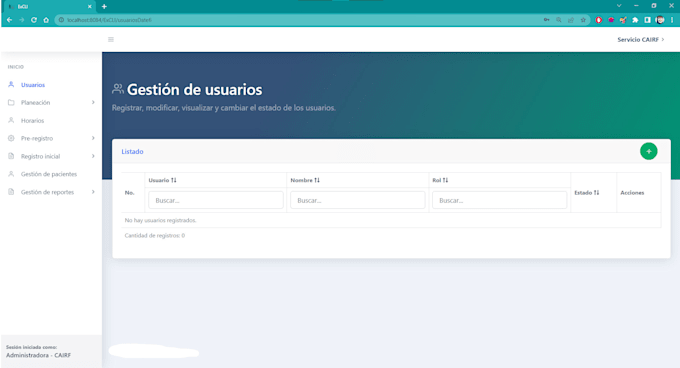Open Gestión de reportes menu item
Image resolution: width=680 pixels, height=368 pixels.
coord(47,192)
